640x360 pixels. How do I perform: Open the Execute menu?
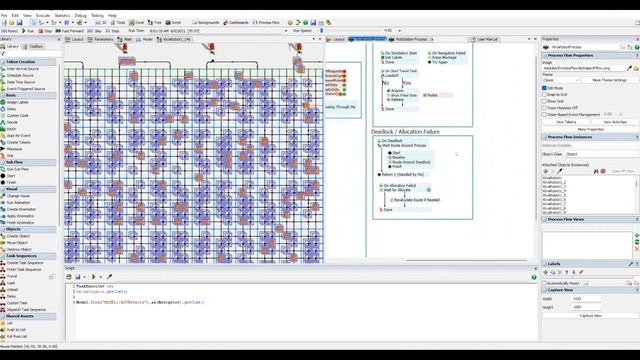[43, 16]
